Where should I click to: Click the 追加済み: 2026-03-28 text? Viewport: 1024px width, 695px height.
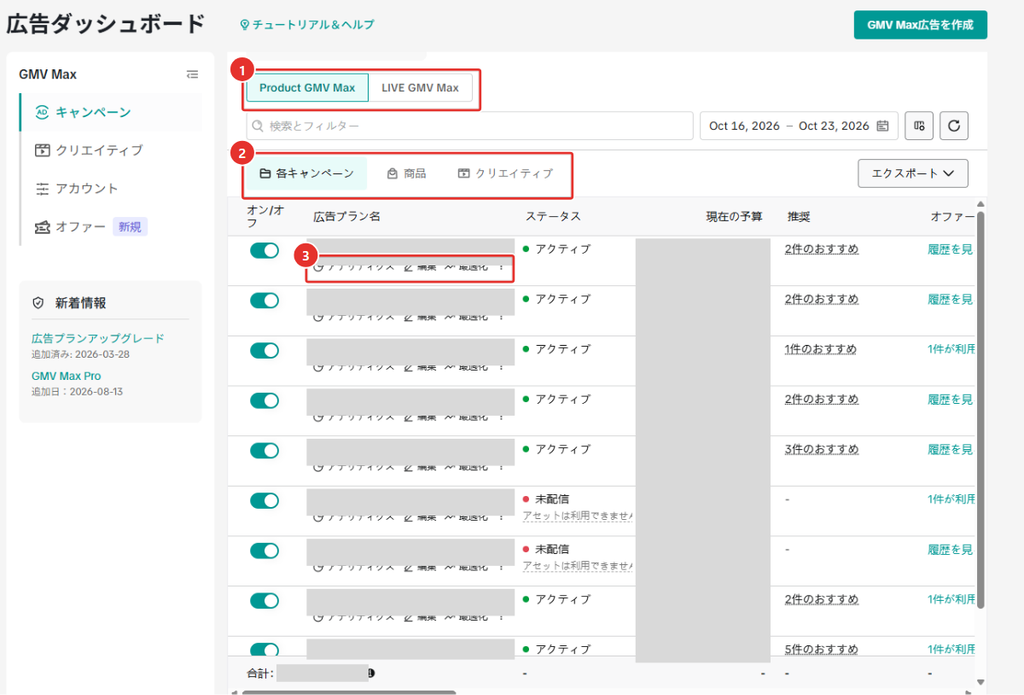(80, 354)
